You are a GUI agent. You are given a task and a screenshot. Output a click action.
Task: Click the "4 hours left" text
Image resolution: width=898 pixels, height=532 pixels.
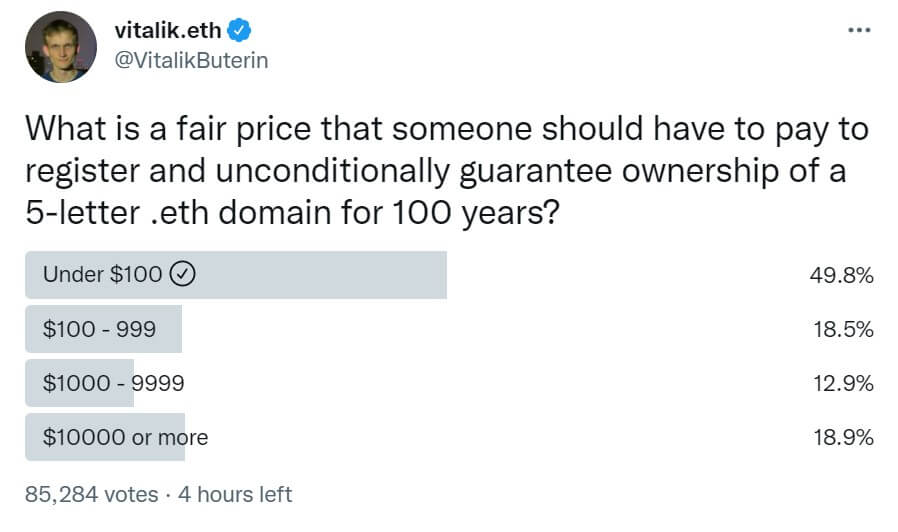click(232, 494)
